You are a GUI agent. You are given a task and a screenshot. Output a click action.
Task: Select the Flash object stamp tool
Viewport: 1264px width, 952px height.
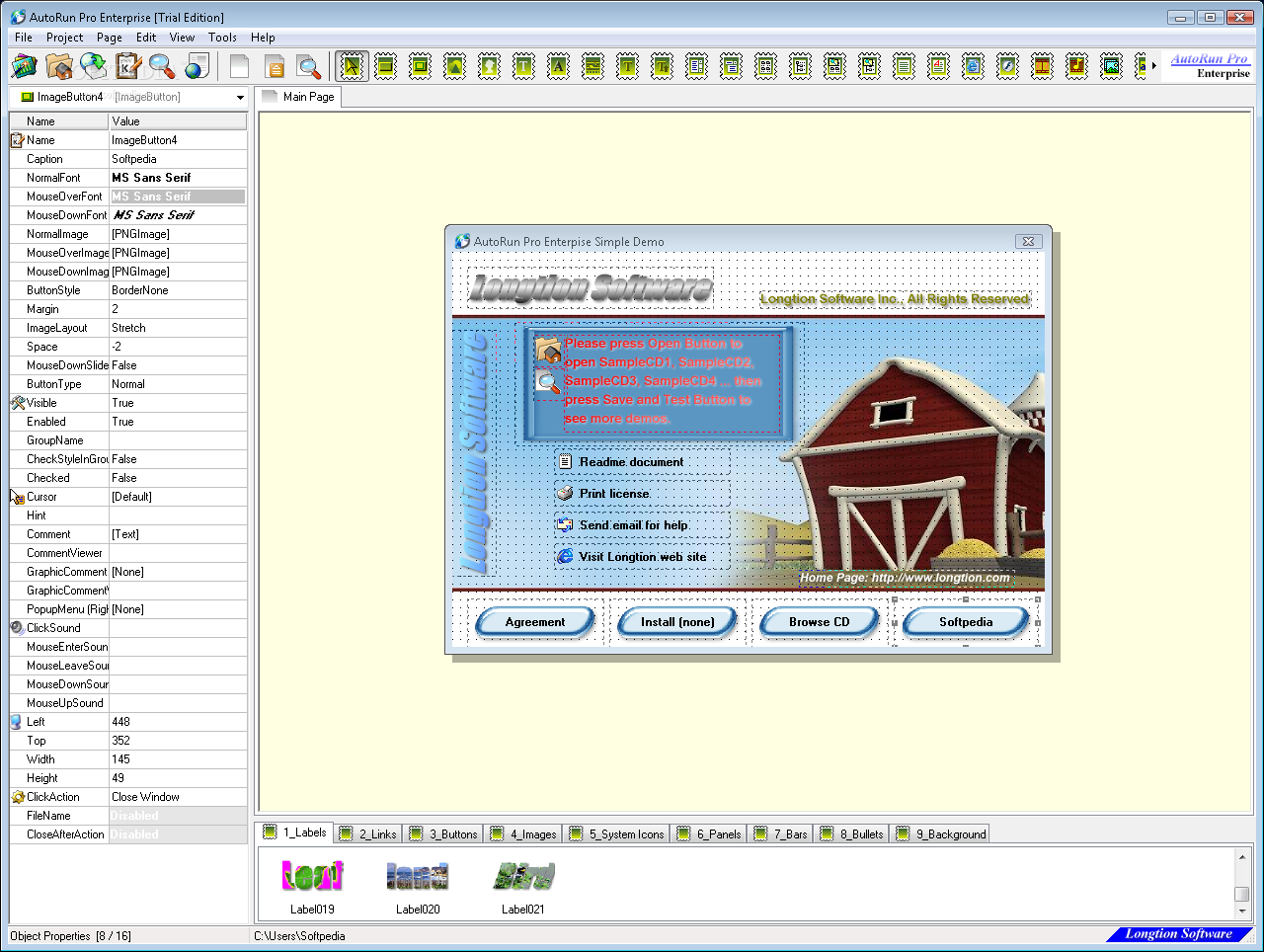point(1007,66)
